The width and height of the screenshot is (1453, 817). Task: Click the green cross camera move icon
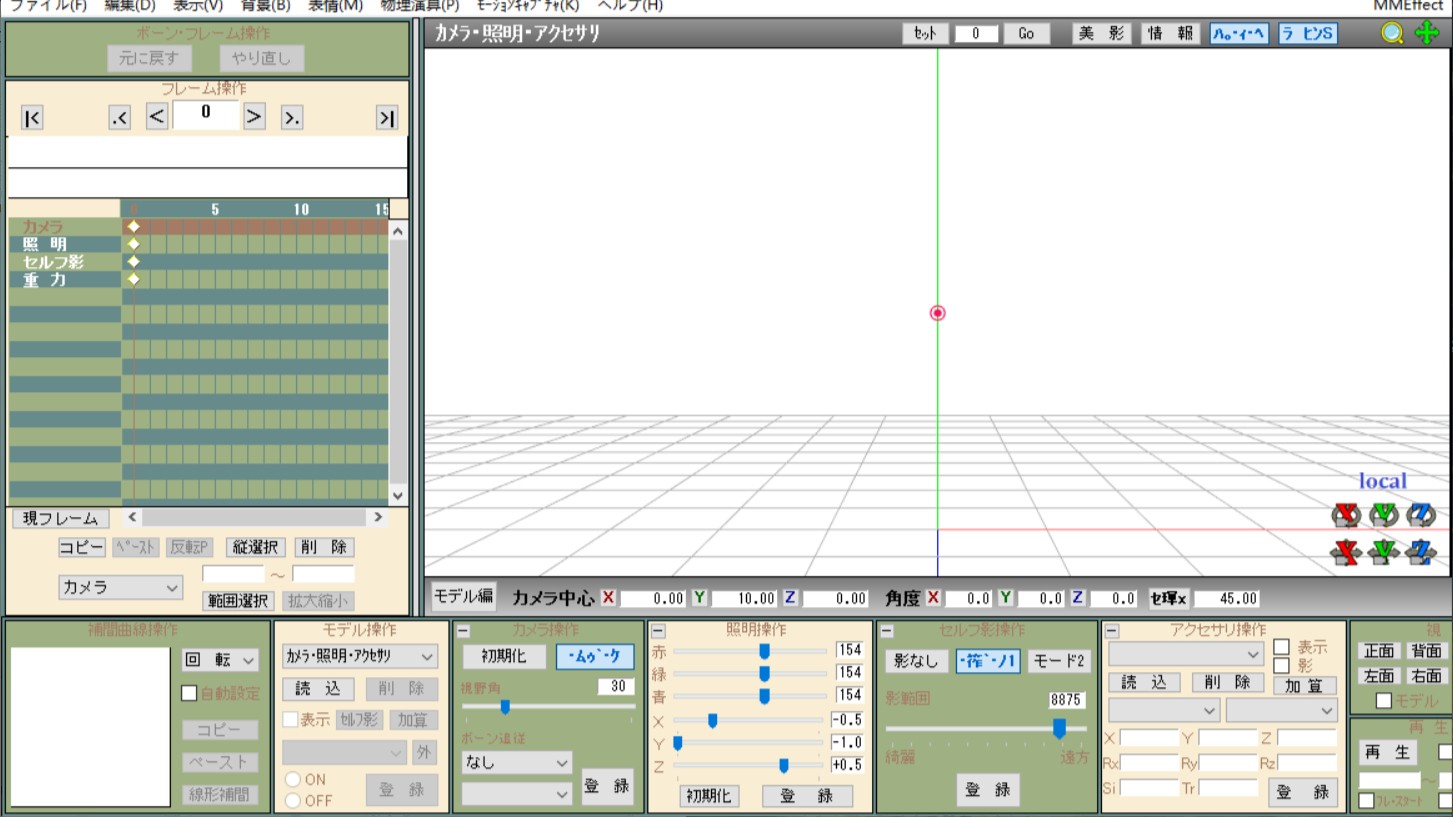tap(1427, 33)
